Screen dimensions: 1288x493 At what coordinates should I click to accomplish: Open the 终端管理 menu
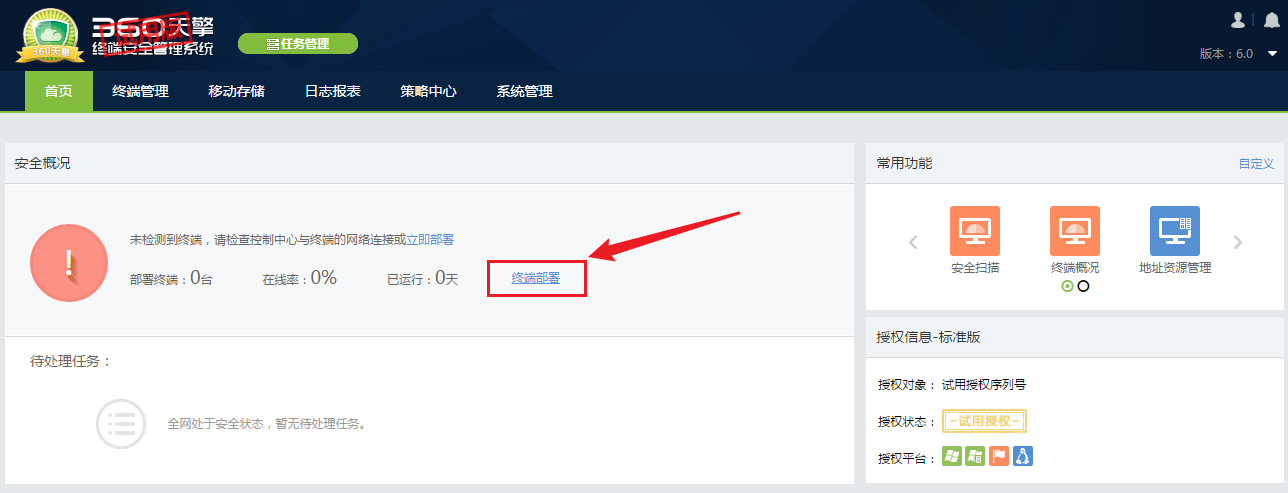pos(140,91)
